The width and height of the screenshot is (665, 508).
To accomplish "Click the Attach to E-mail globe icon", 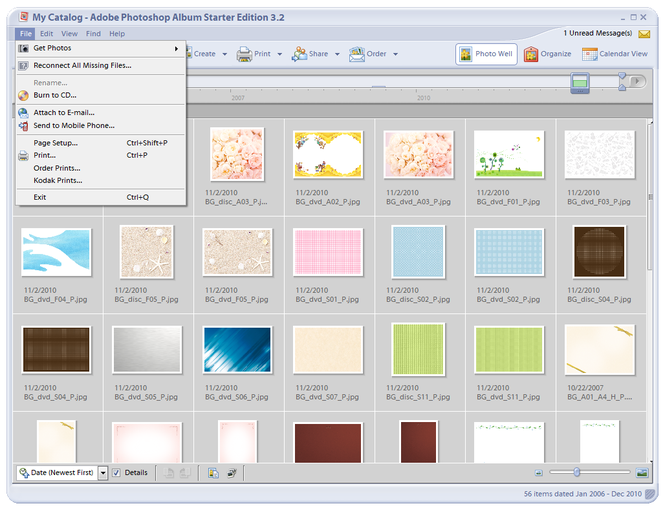I will pyautogui.click(x=23, y=113).
